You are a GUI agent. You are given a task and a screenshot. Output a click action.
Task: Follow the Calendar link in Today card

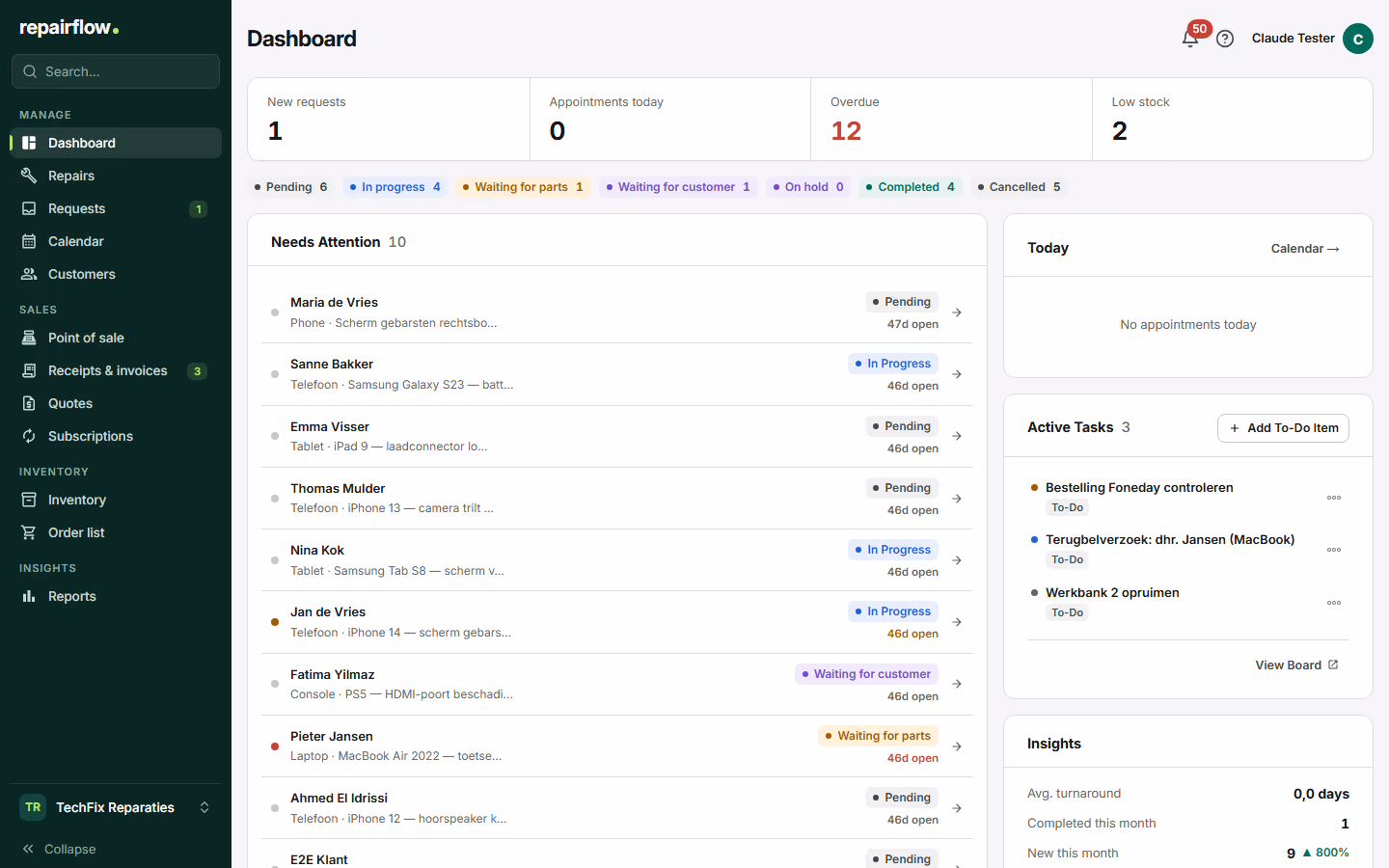(x=1305, y=249)
